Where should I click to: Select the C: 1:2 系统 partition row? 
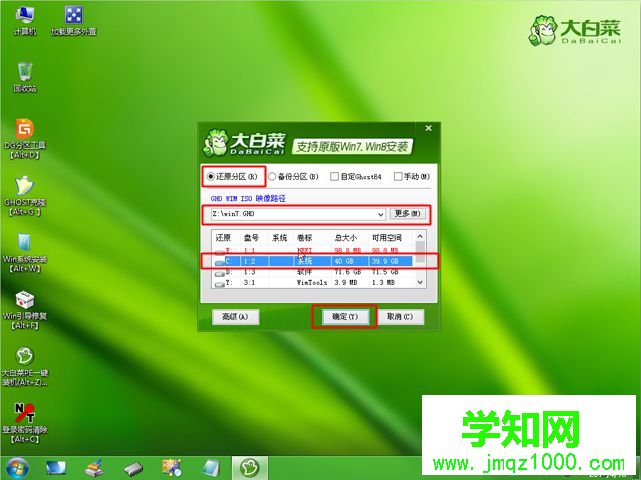click(313, 261)
